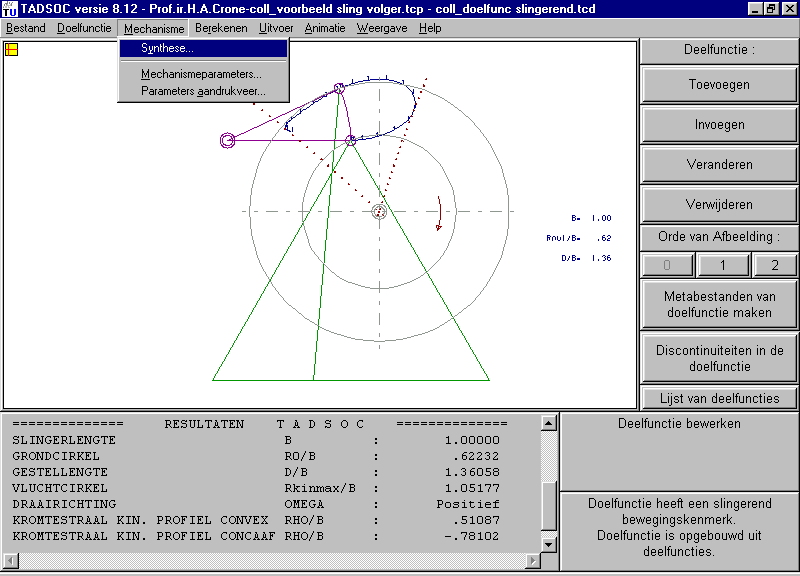Click the TADSOC application icon in title bar
Viewport: 800px width, 576px height.
9,9
